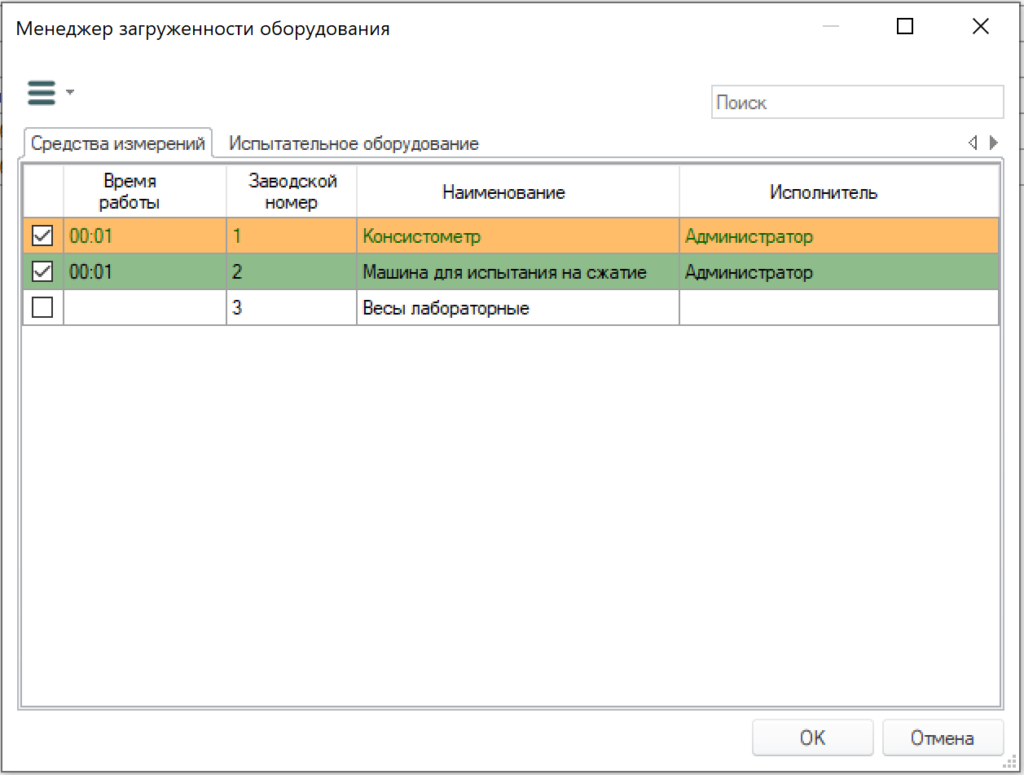Uncheck the Машина для испытания row checkbox

(42, 271)
